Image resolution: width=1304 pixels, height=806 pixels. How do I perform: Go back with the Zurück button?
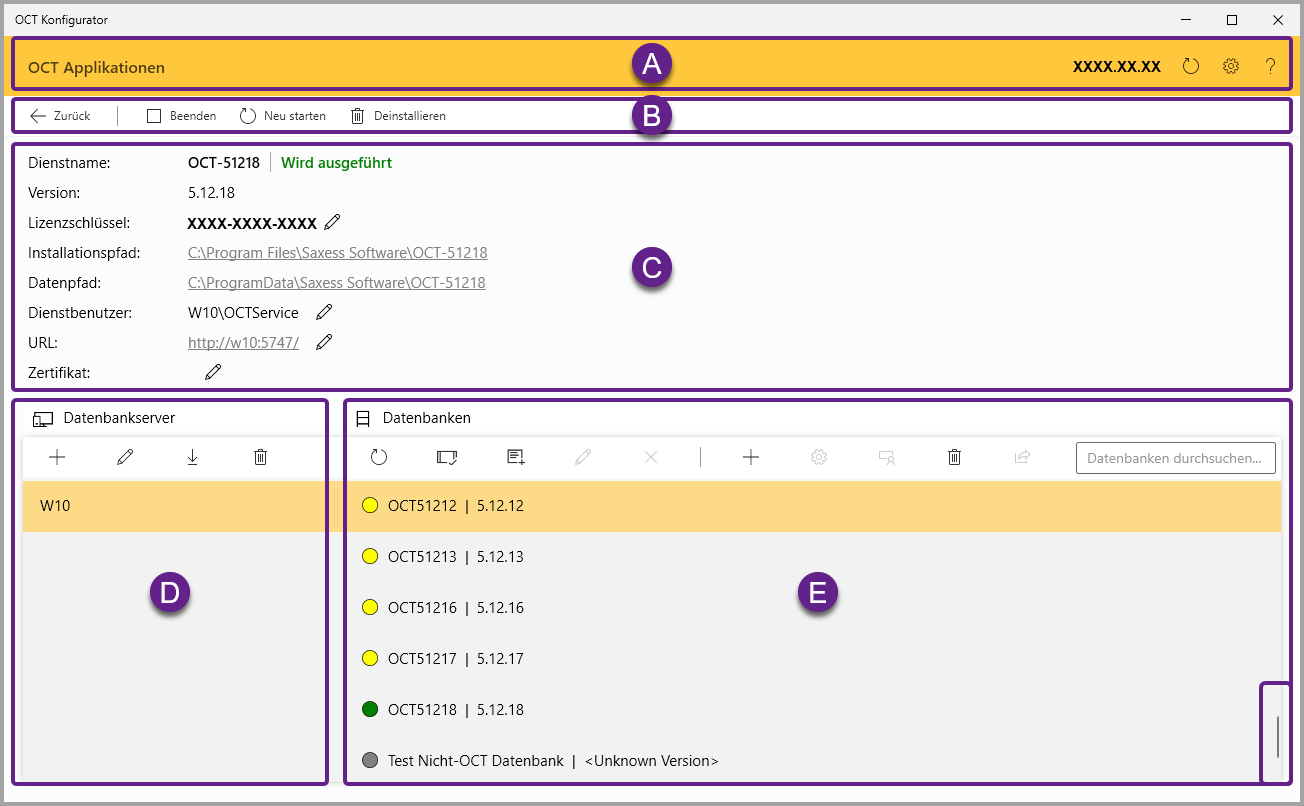(60, 116)
